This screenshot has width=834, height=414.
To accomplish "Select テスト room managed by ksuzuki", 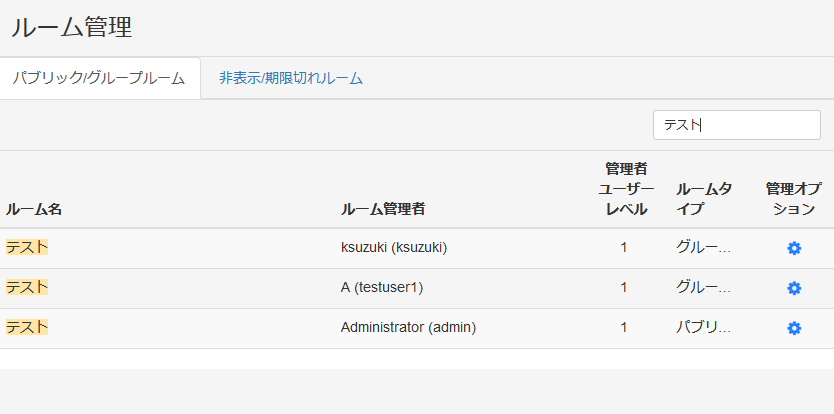I will pyautogui.click(x=27, y=247).
